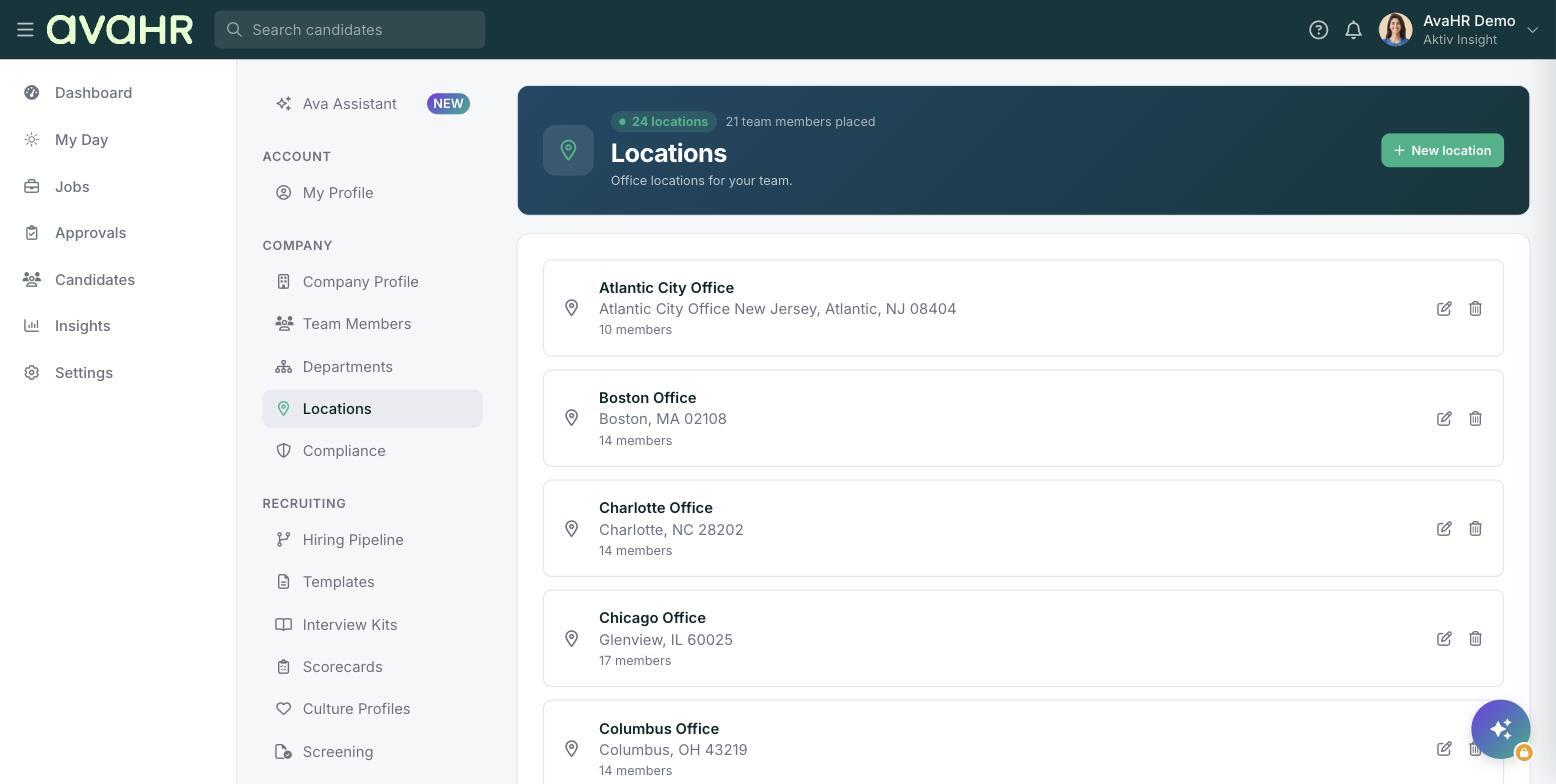Click 'Office locations for your team.' subtitle
The image size is (1556, 784).
tap(701, 181)
